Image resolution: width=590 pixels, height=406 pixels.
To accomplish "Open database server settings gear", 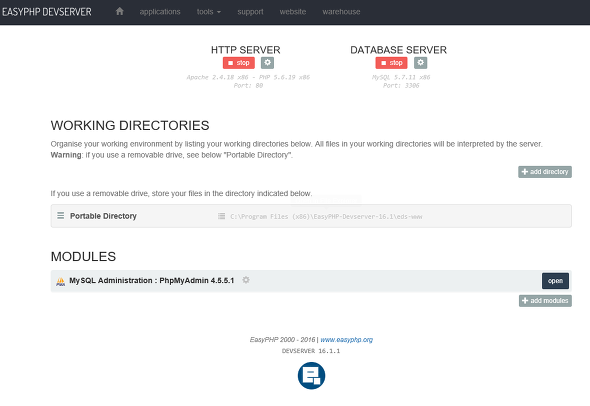I will coord(420,62).
